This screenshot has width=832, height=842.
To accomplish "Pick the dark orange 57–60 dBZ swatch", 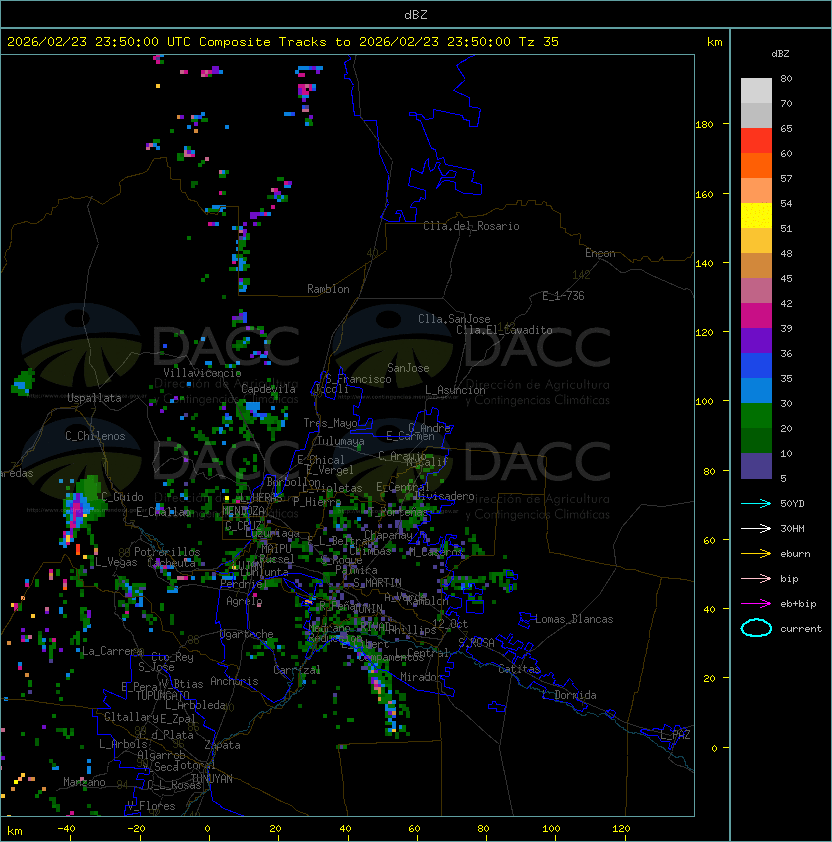I will coord(756,165).
